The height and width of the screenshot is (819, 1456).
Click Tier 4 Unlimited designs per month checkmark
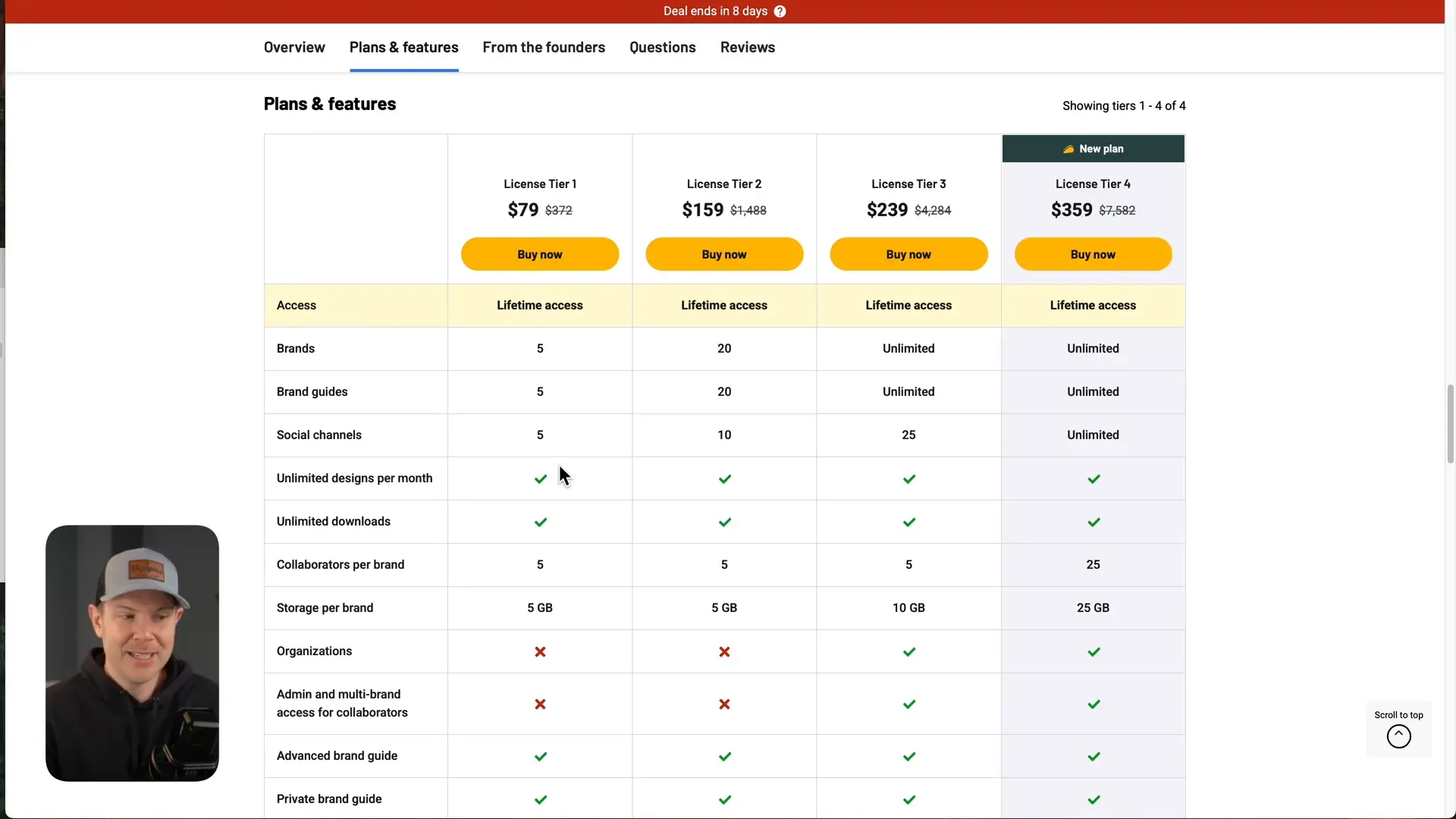coord(1093,479)
